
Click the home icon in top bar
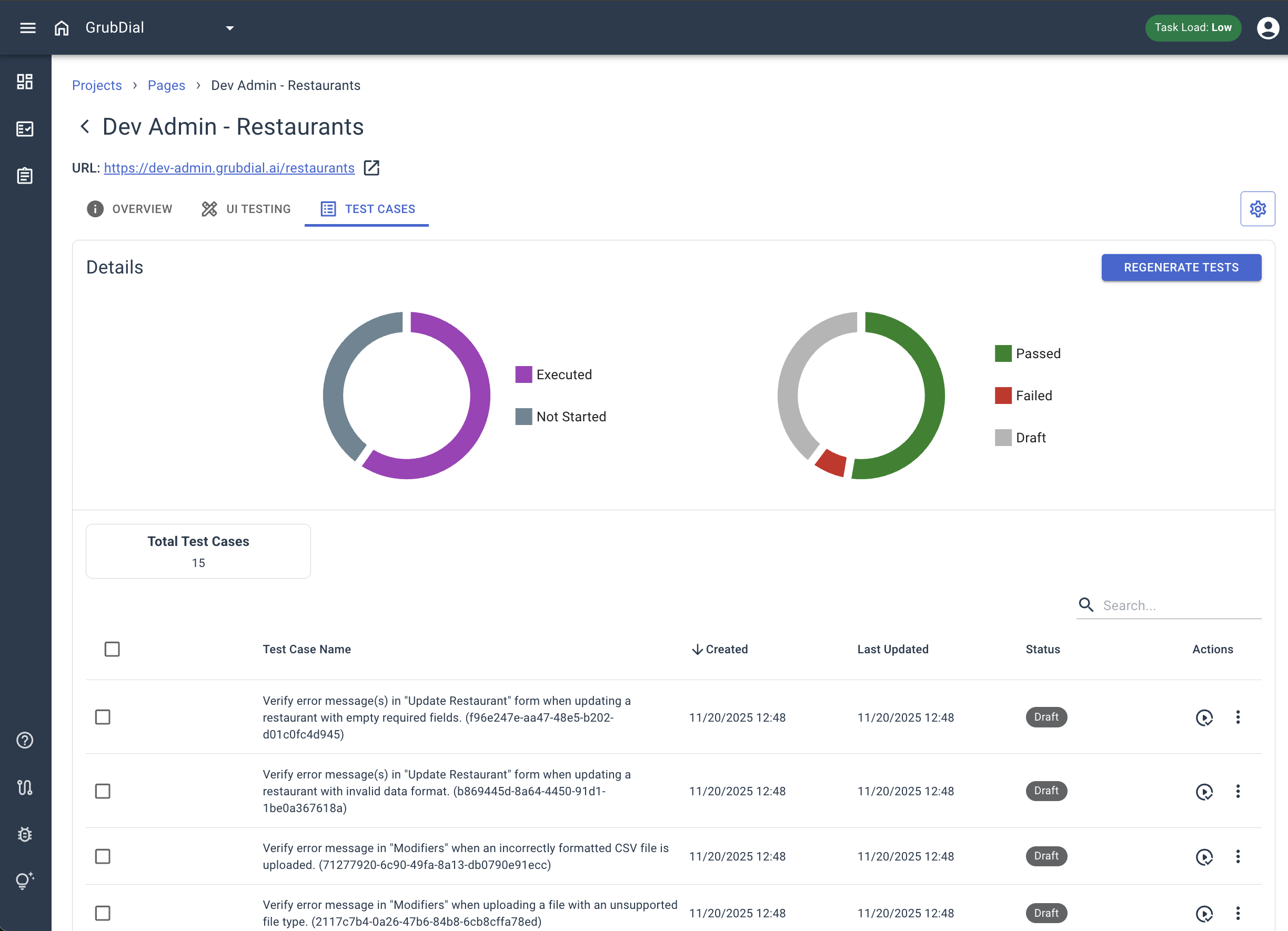pyautogui.click(x=62, y=28)
